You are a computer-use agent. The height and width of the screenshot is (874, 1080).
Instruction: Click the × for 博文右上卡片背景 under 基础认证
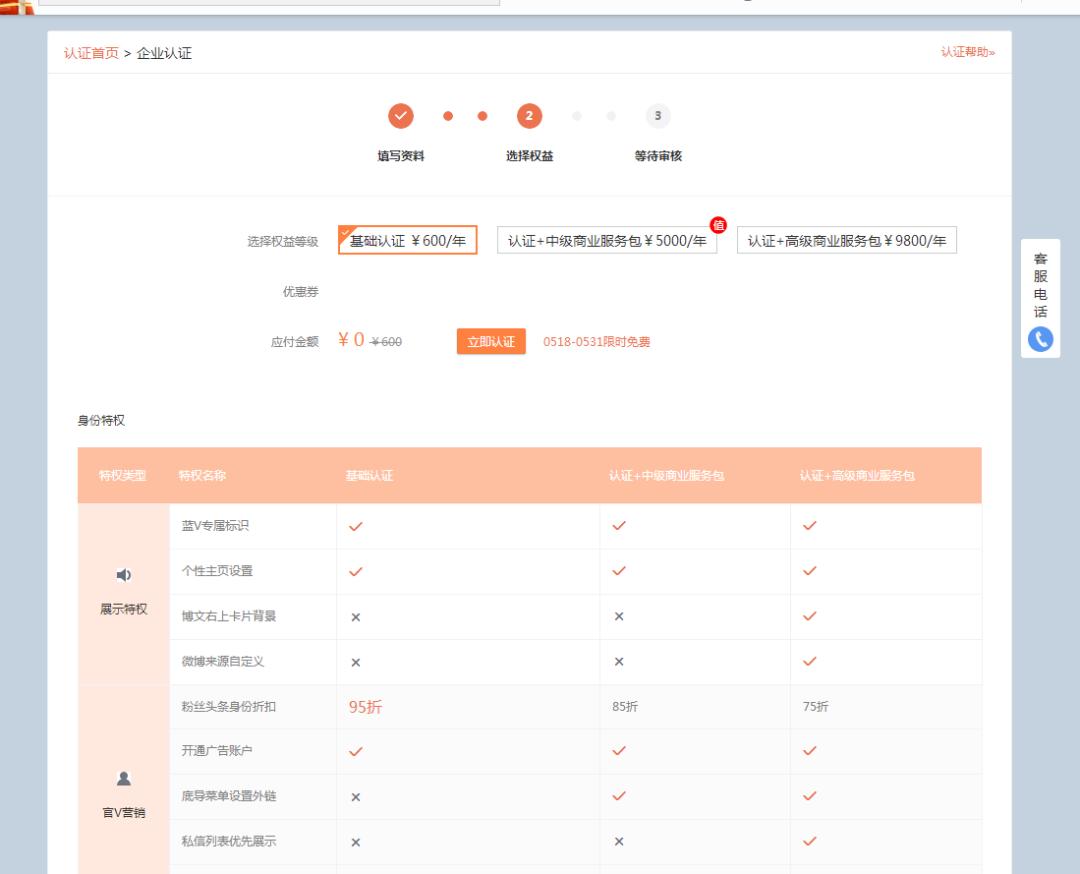[x=354, y=616]
